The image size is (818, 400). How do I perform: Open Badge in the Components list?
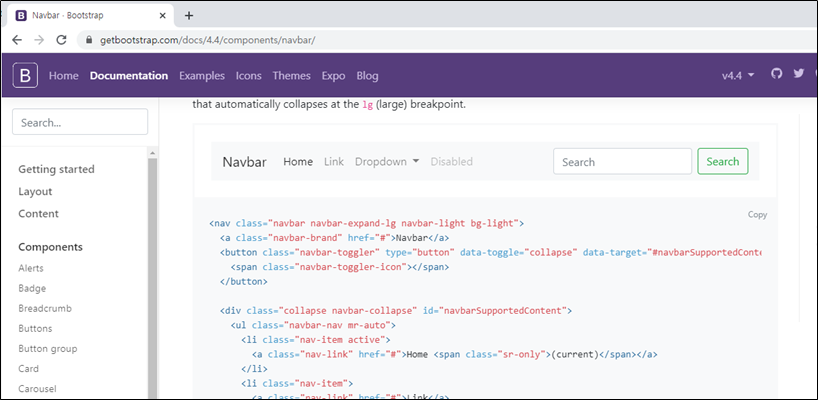click(x=32, y=288)
